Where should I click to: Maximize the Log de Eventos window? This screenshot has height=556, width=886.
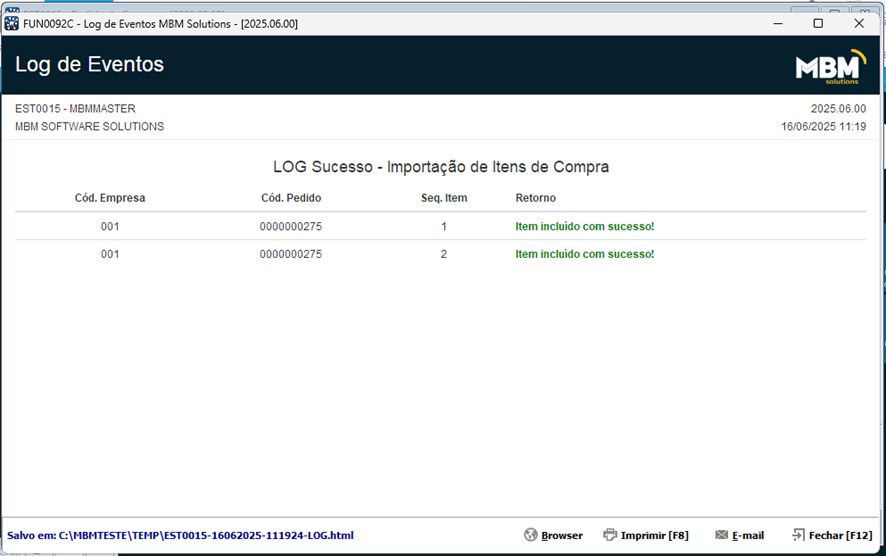(x=818, y=23)
